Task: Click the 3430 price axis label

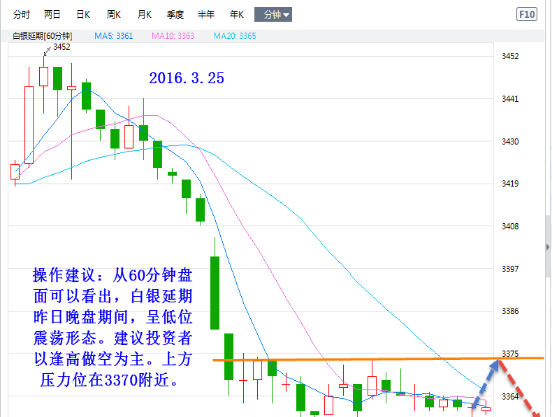Action: point(510,141)
